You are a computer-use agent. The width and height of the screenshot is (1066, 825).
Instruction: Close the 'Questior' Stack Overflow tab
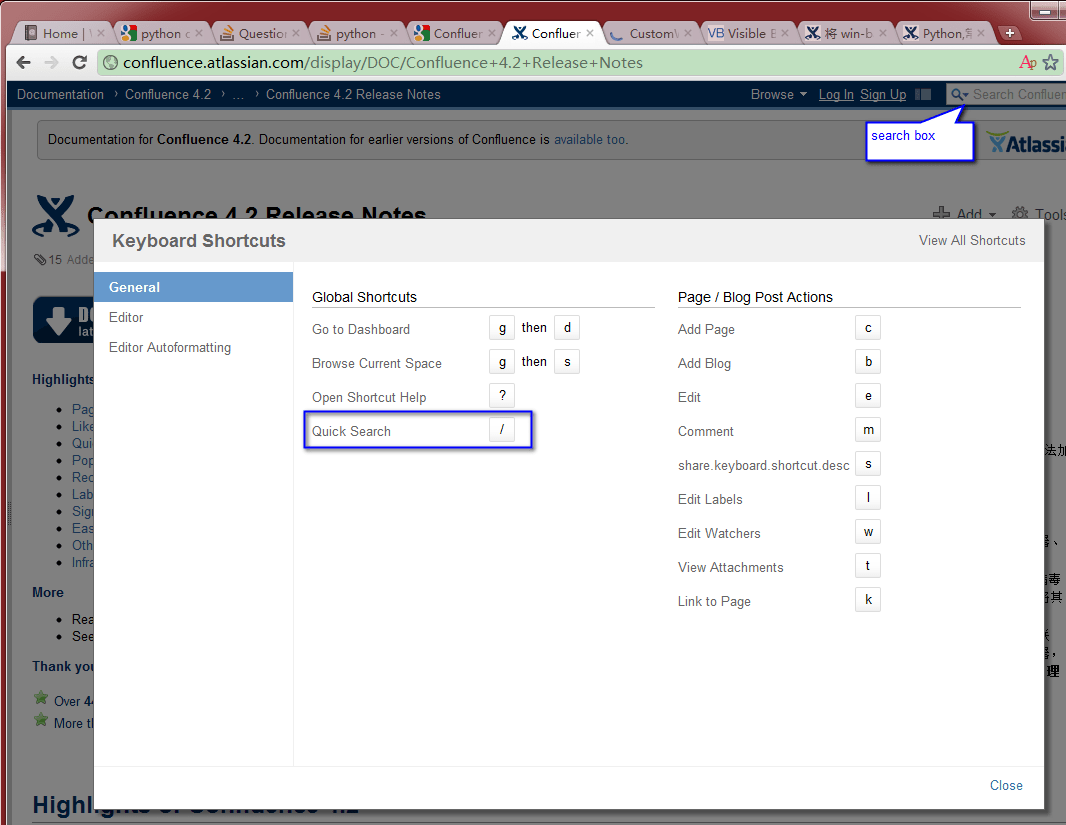(296, 33)
